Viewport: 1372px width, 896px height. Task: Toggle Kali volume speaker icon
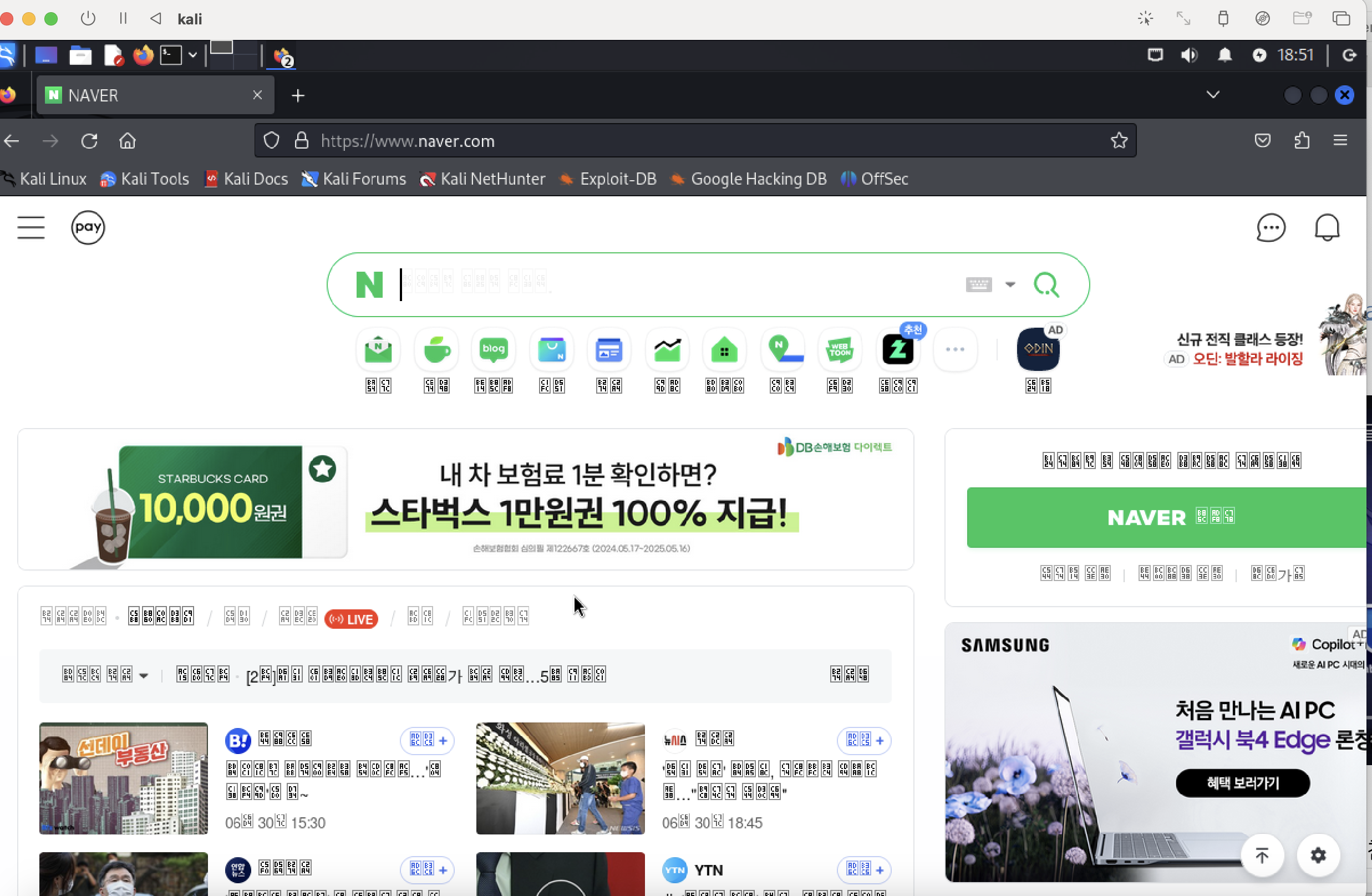1189,55
